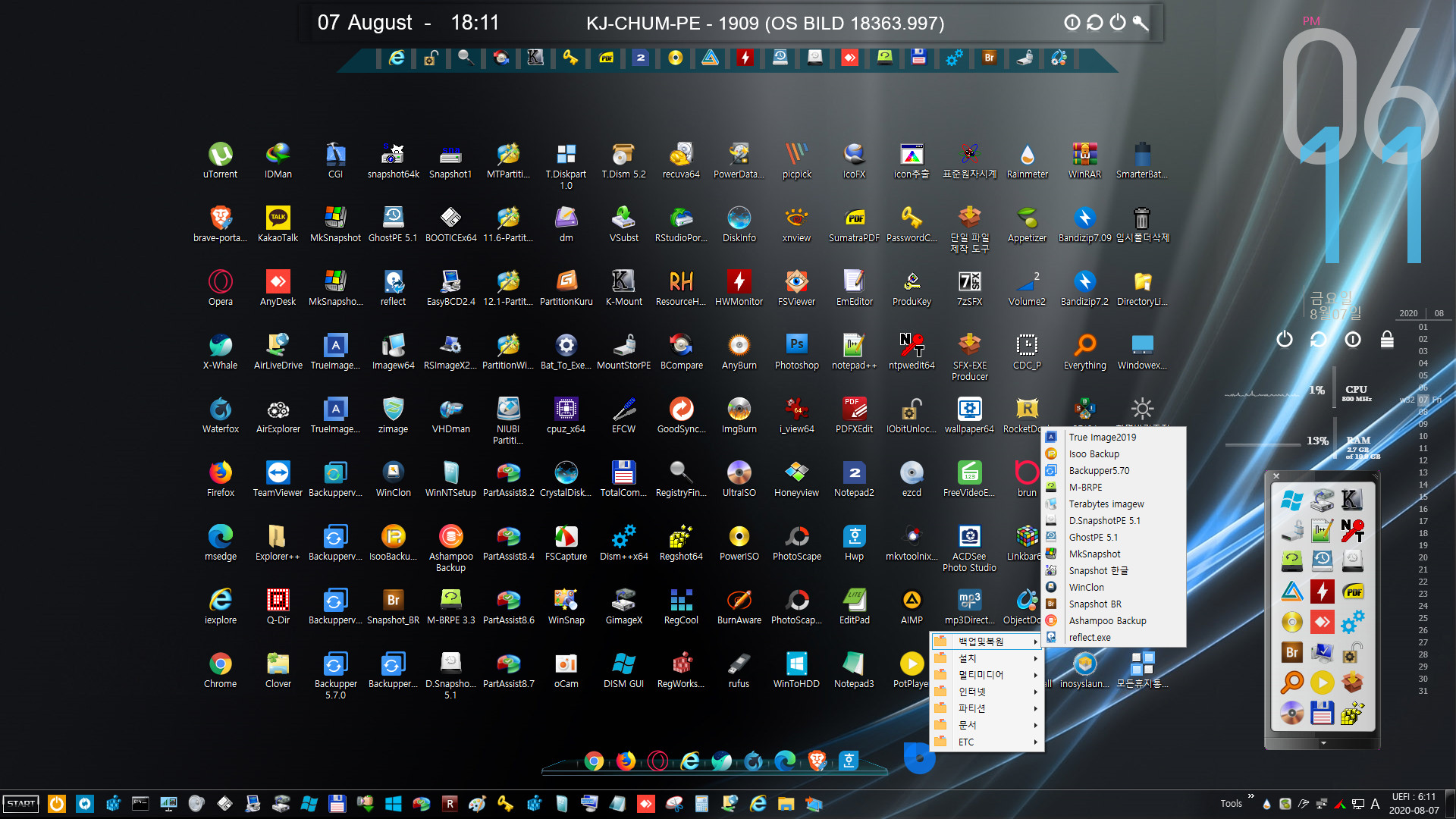Viewport: 1456px width, 819px height.
Task: Choose reflect.exe from submenu
Action: tap(1114, 638)
